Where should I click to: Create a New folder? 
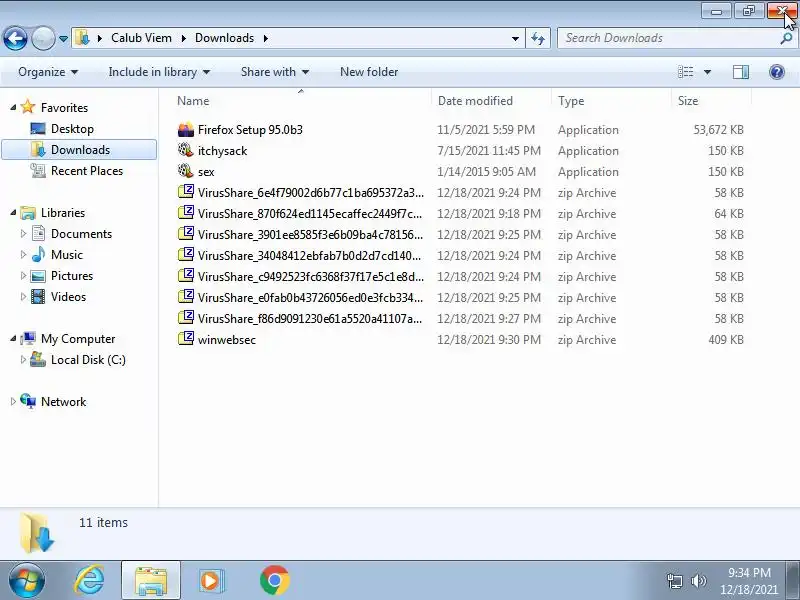click(x=369, y=72)
